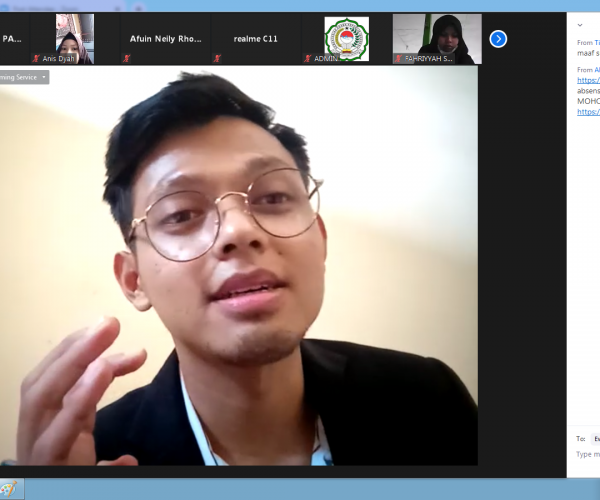The width and height of the screenshot is (600, 500).
Task: Click muted mic icon on FAHRIYYAH tile
Action: click(x=398, y=59)
